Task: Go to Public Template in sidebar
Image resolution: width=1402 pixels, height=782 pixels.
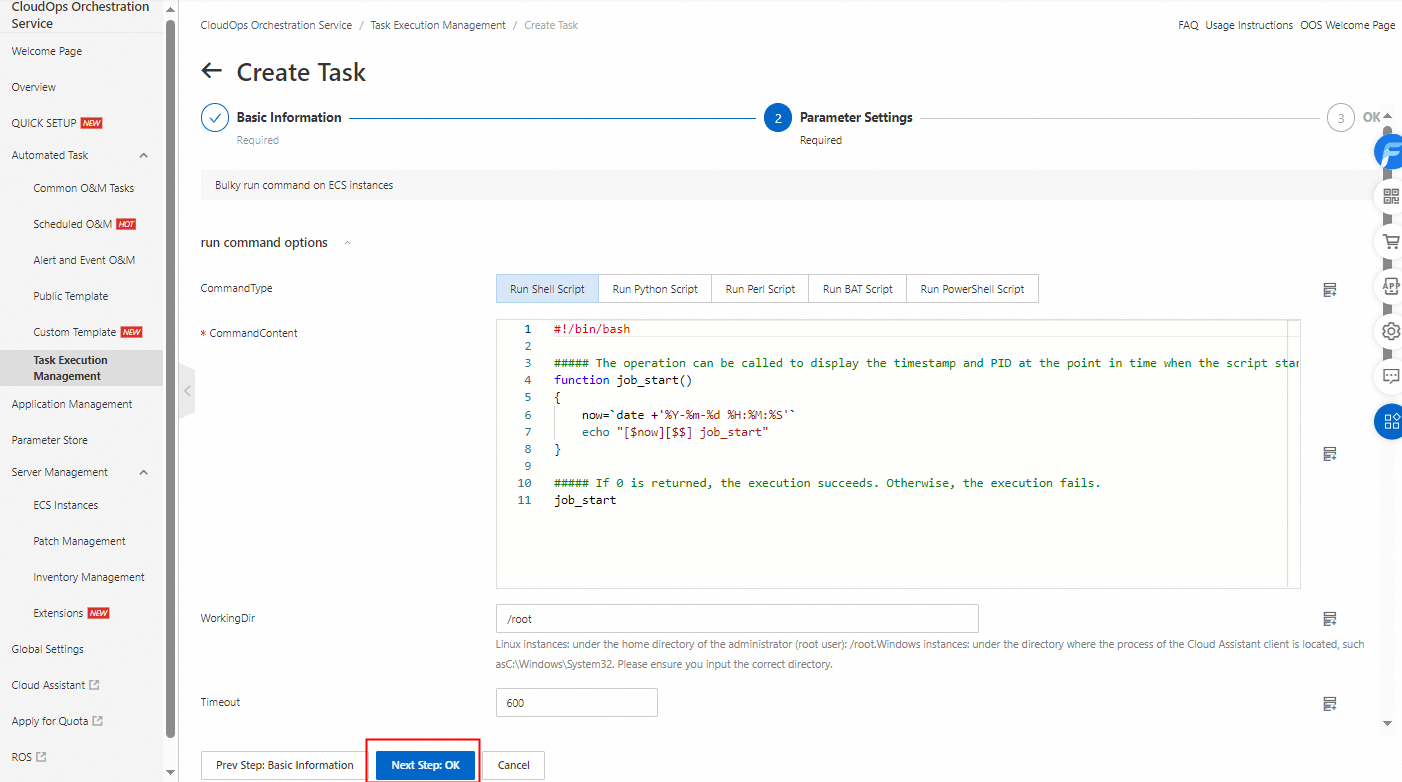Action: (x=70, y=296)
